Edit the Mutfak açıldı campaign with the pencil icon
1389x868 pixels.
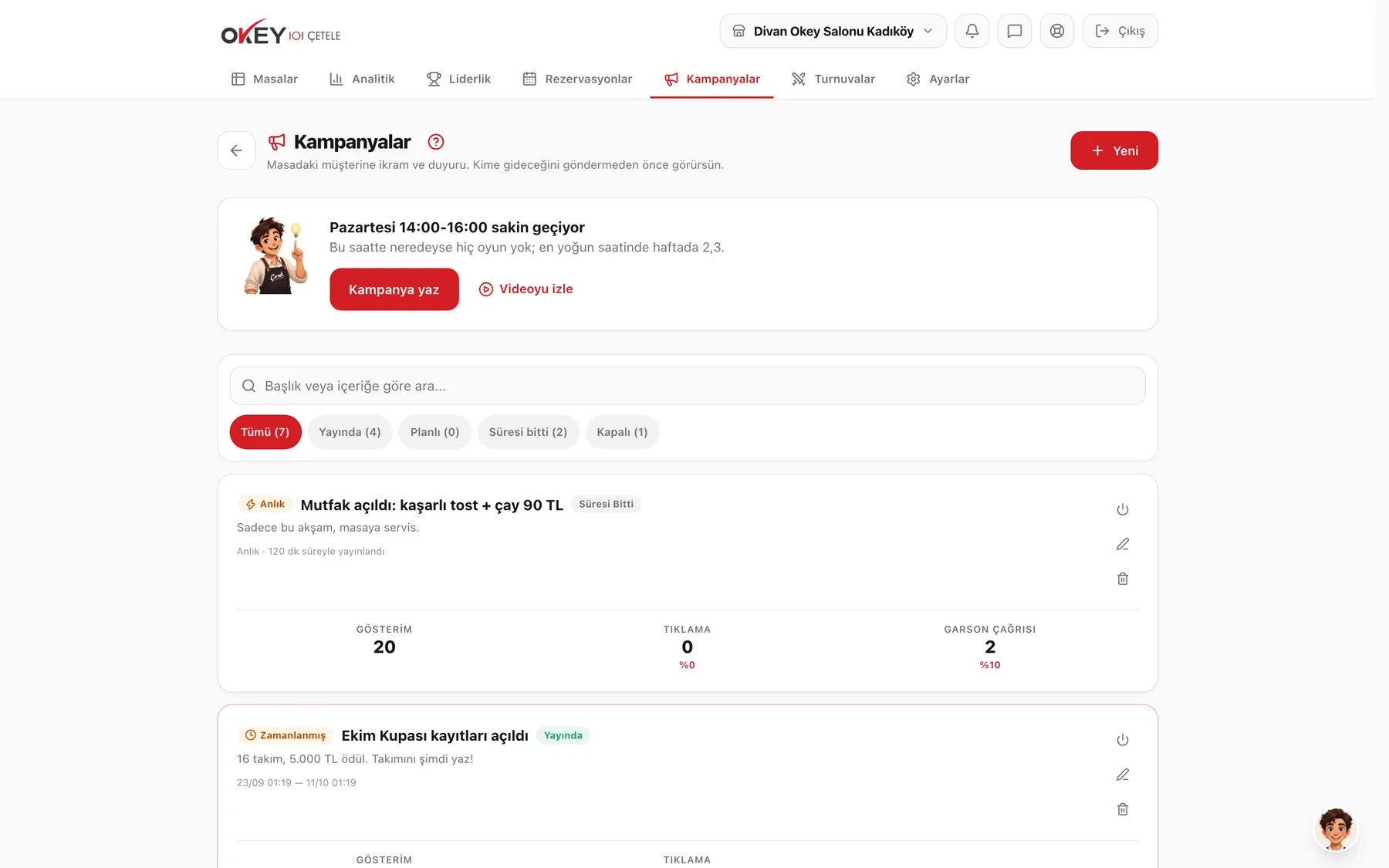pos(1122,544)
